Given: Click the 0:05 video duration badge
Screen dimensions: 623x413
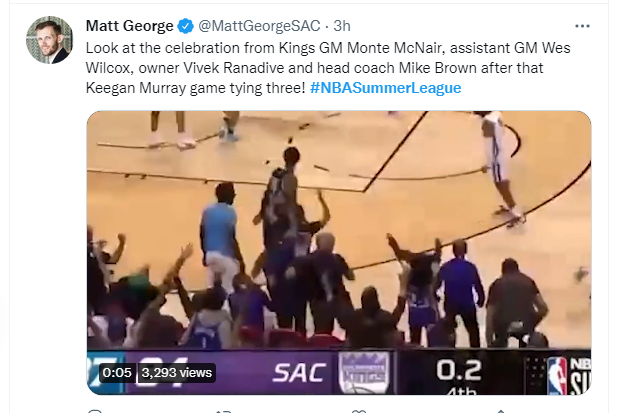Looking at the screenshot, I should [117, 372].
